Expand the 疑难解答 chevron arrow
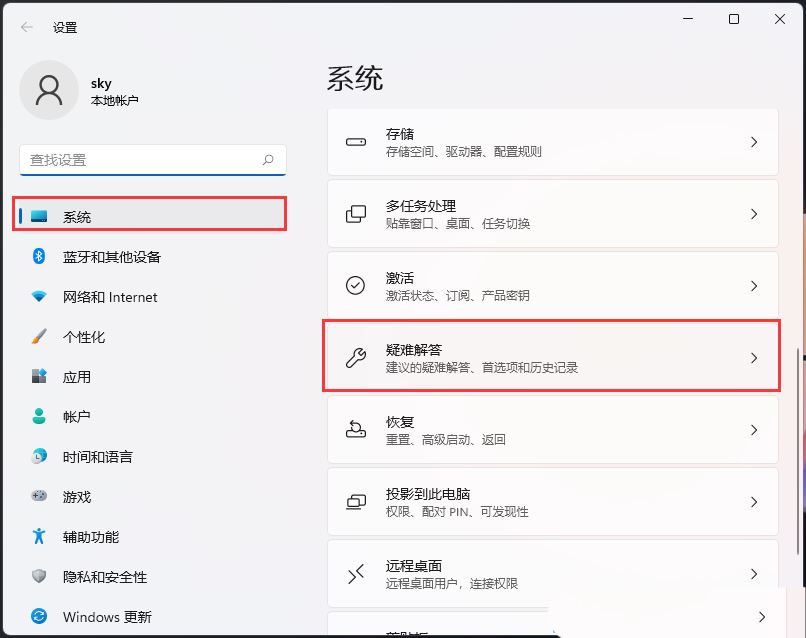This screenshot has height=638, width=806. tap(754, 358)
